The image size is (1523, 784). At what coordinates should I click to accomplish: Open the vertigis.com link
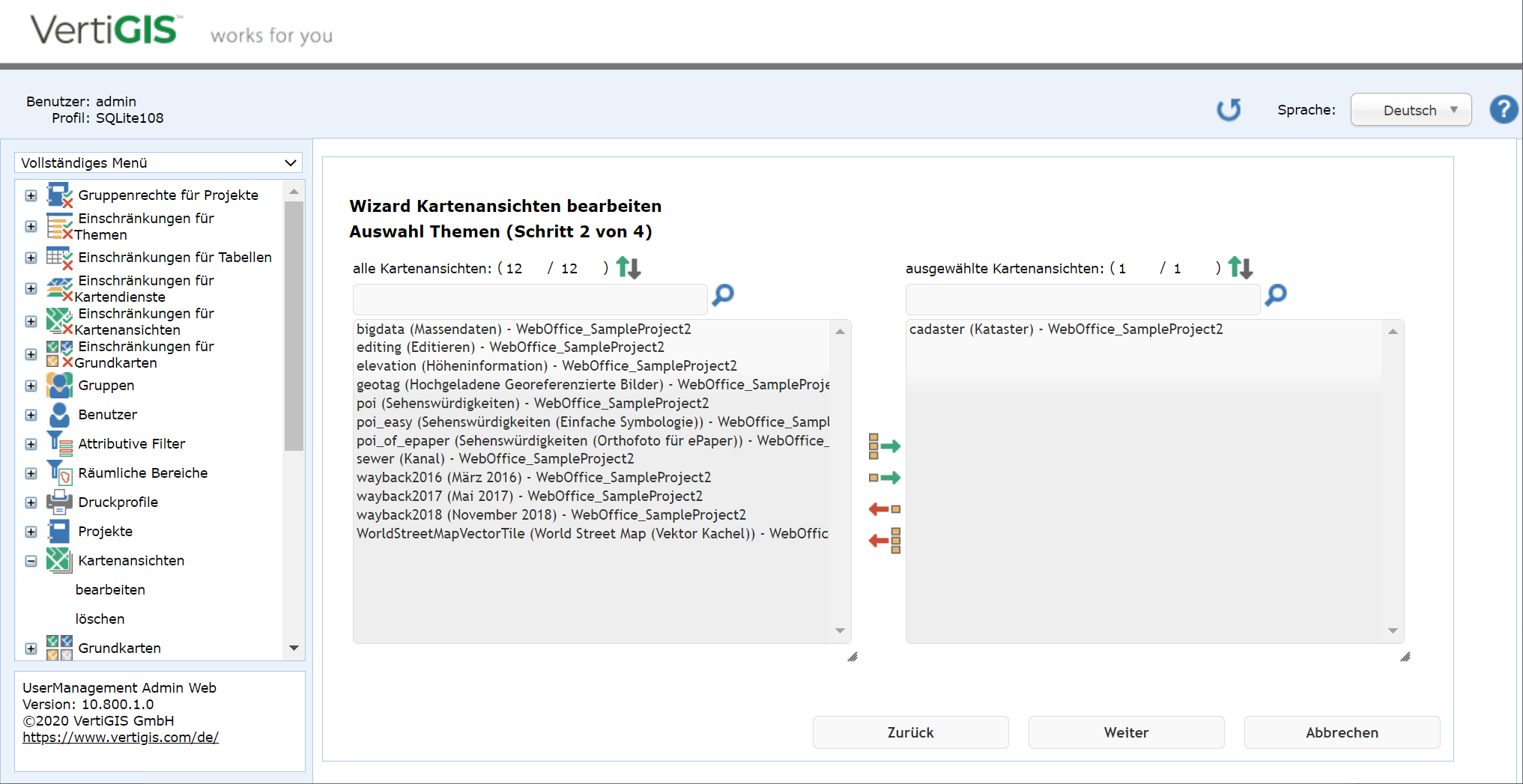(121, 738)
